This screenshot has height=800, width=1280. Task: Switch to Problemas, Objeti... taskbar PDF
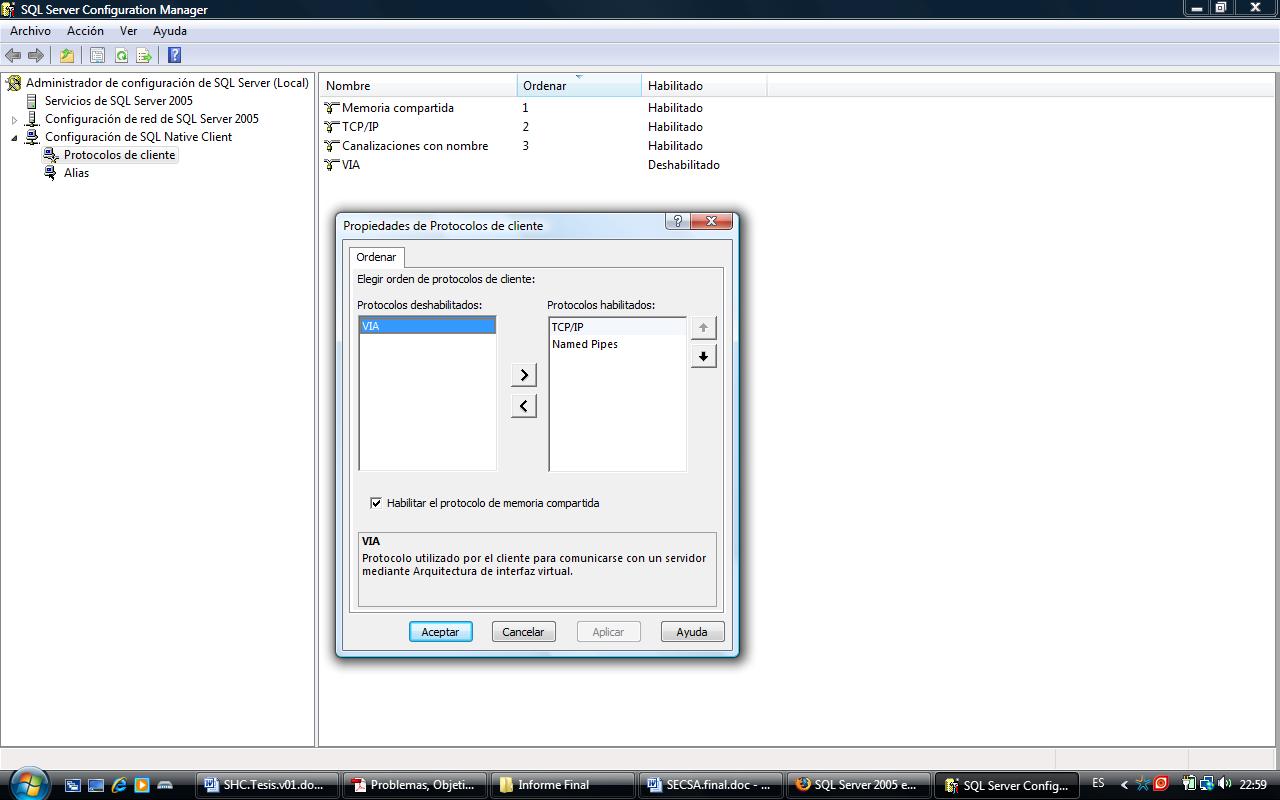point(415,785)
